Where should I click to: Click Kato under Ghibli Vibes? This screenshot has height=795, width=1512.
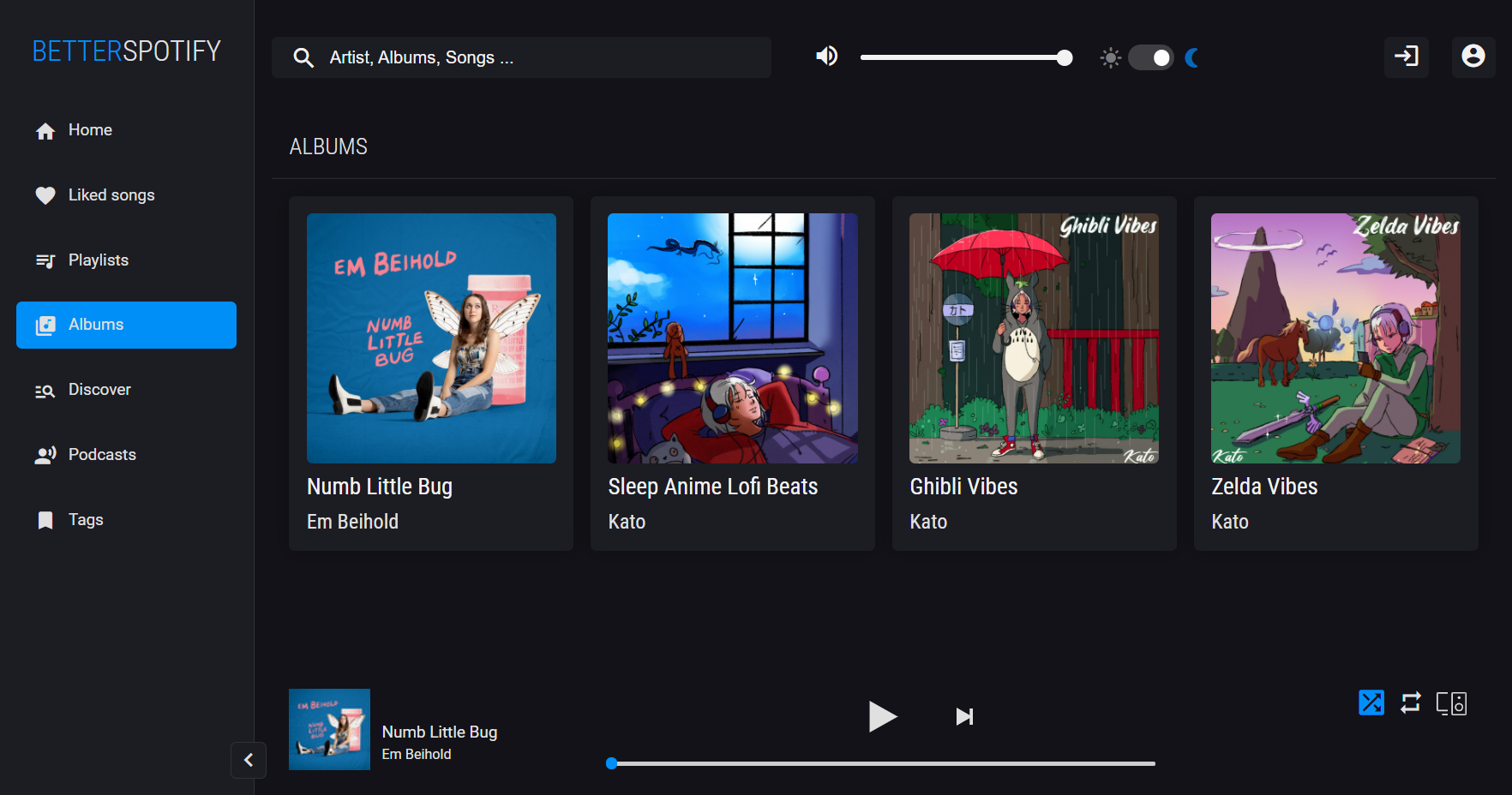tap(928, 522)
